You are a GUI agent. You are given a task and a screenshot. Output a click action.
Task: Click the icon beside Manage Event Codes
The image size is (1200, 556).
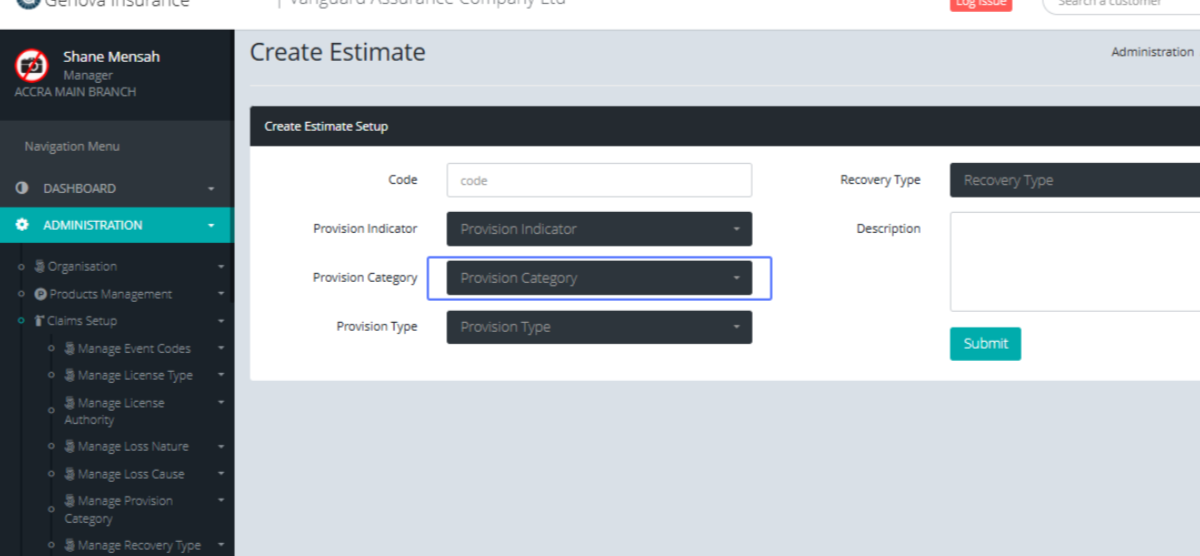coord(70,349)
